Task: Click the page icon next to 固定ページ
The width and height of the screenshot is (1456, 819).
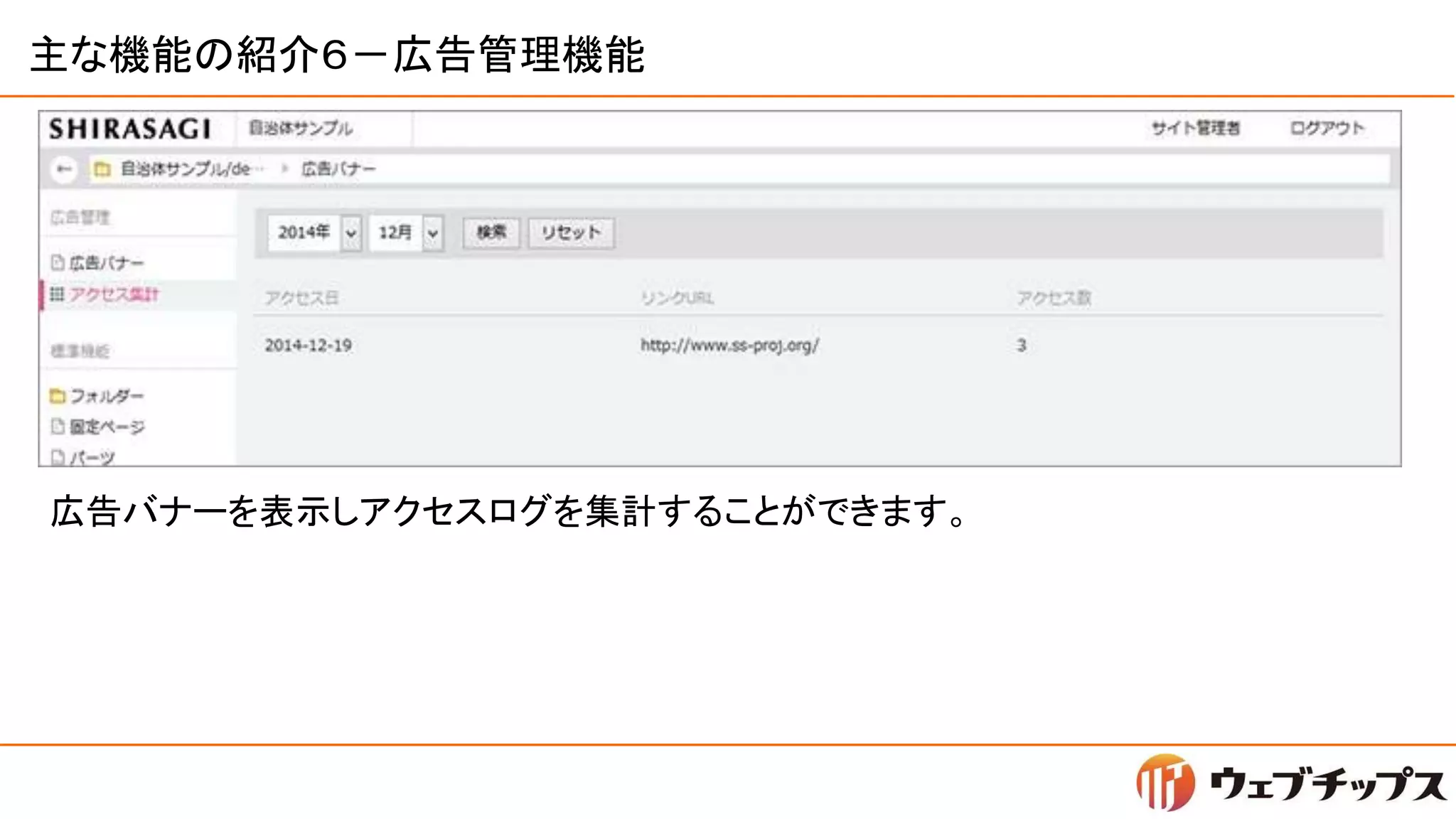Action: (58, 427)
